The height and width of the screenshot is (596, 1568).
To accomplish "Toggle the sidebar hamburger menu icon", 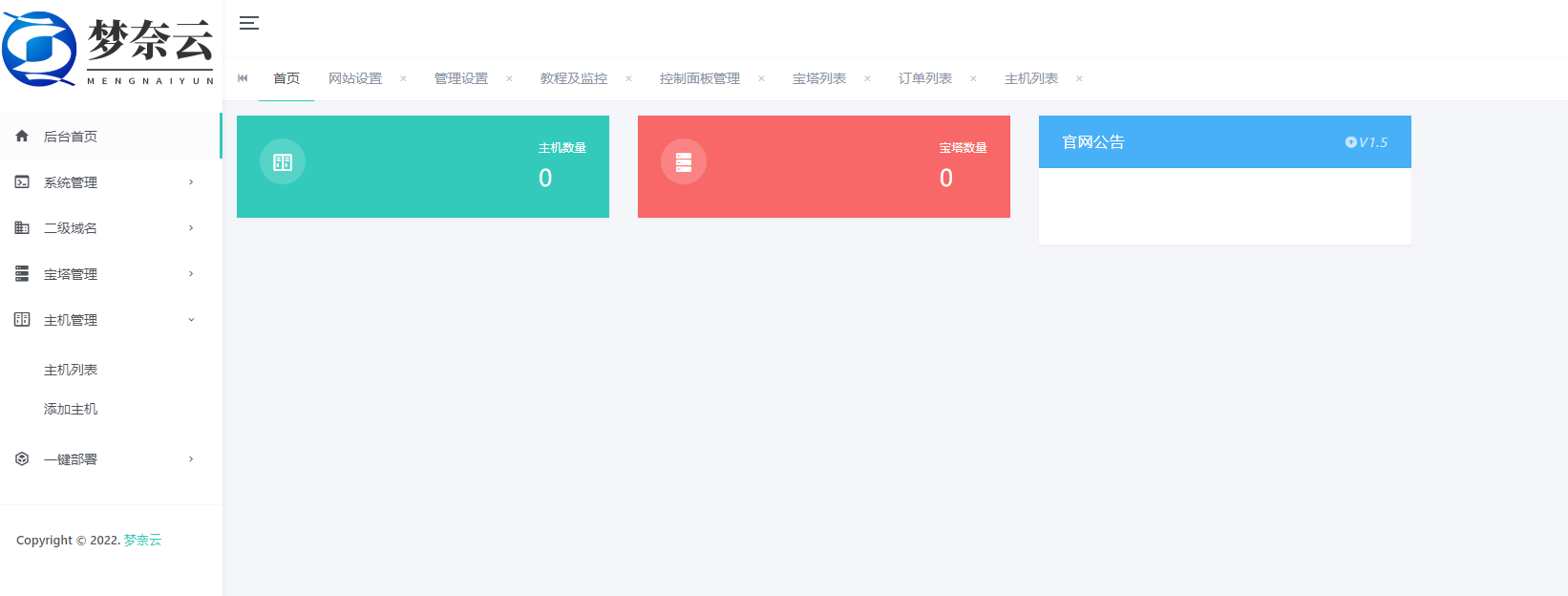I will (249, 23).
